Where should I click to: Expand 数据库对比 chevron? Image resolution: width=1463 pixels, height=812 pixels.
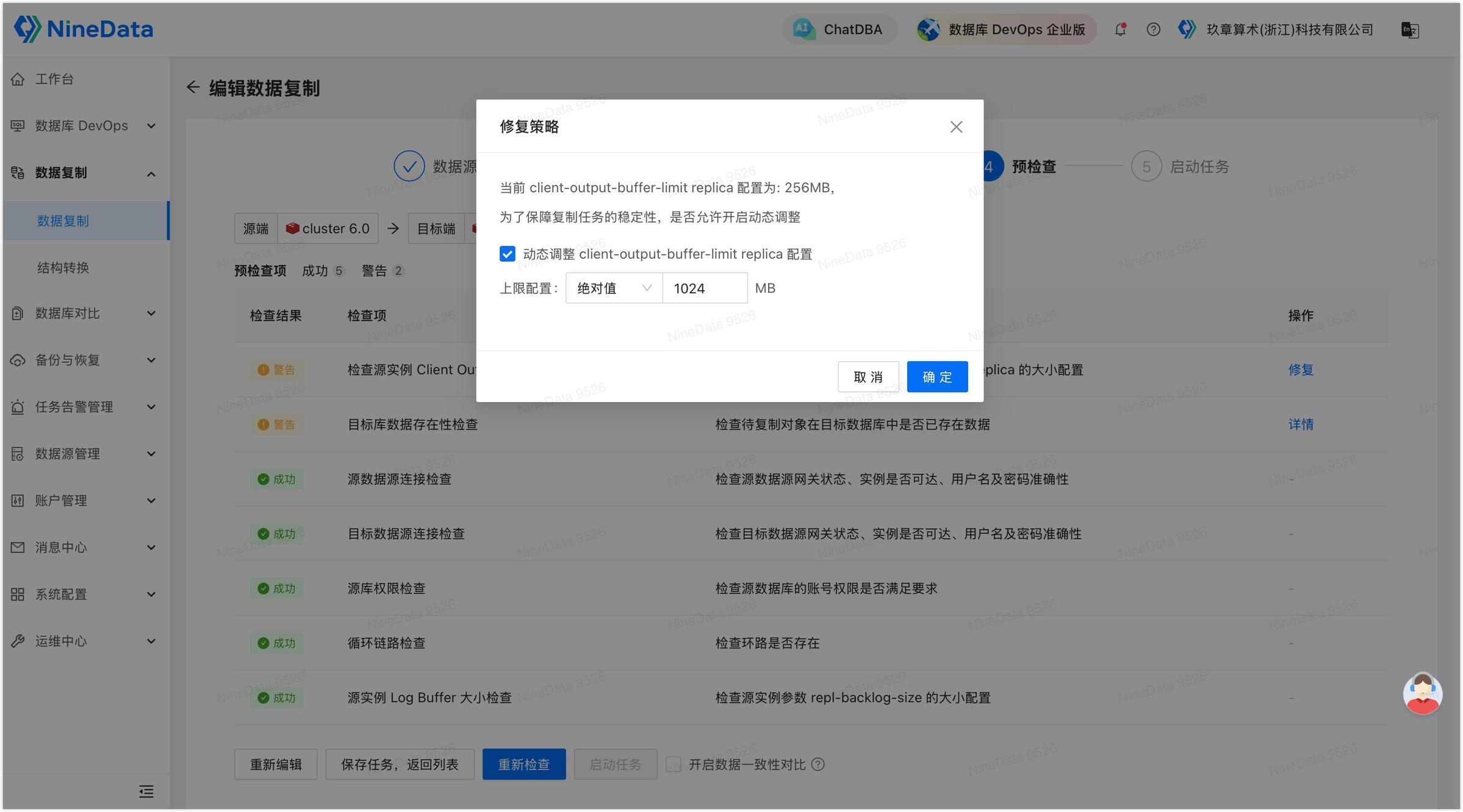click(x=151, y=314)
